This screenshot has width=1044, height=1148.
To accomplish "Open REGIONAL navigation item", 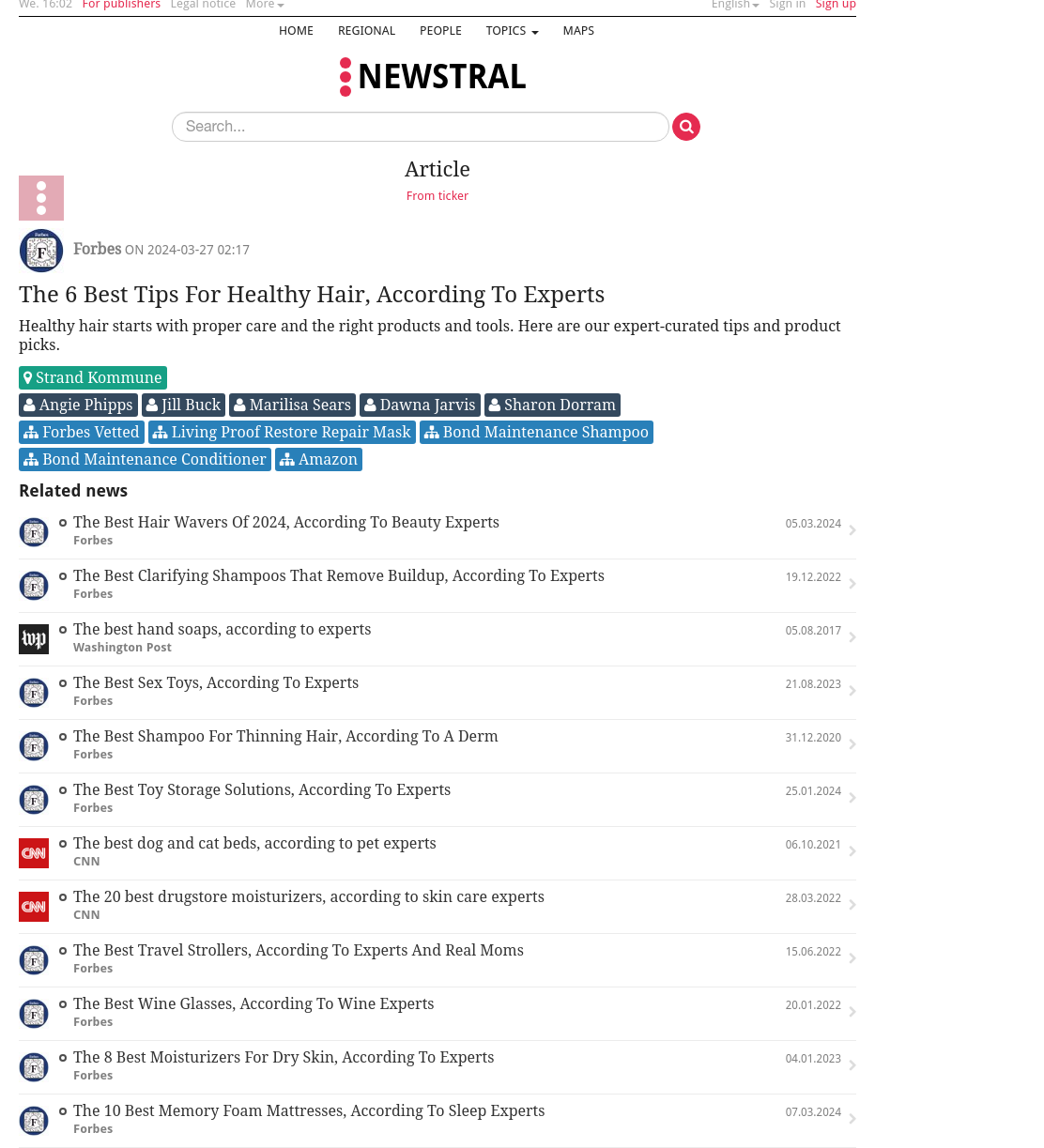I will 366,31.
